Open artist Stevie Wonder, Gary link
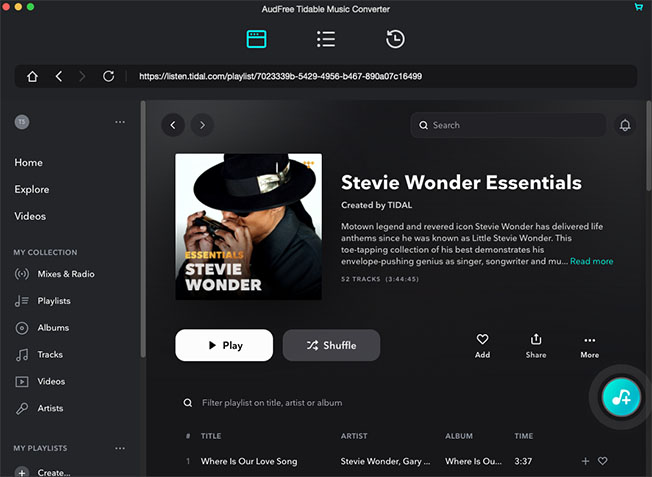Image resolution: width=652 pixels, height=477 pixels. pos(385,461)
